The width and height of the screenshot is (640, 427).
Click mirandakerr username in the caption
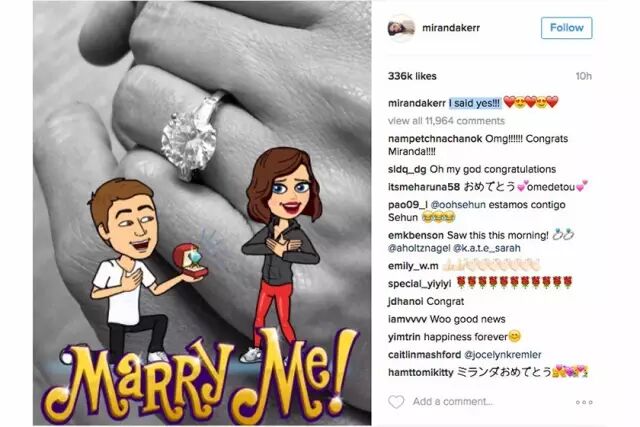(416, 103)
